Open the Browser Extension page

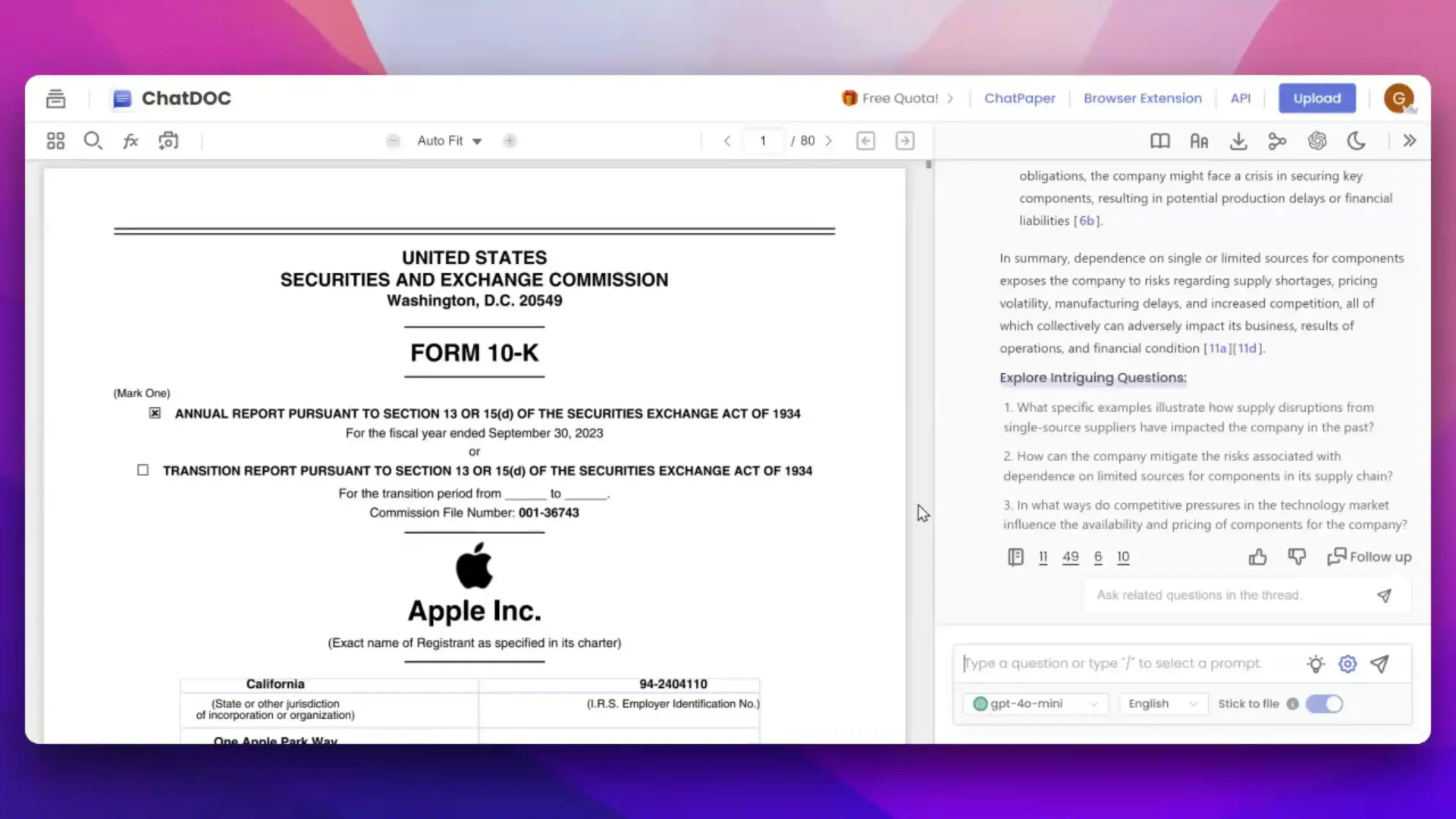[x=1143, y=98]
